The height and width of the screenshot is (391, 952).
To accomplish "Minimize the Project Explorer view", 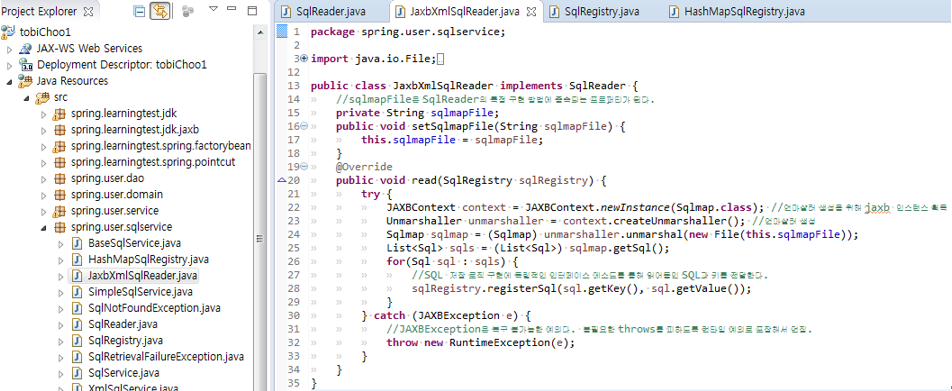I will [x=232, y=9].
